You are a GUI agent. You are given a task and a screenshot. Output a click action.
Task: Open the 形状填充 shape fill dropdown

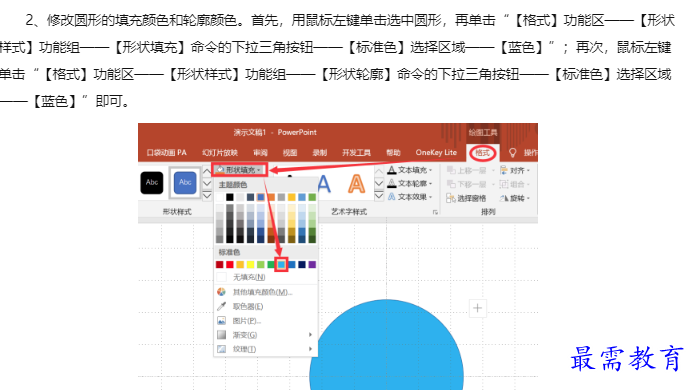pos(239,170)
